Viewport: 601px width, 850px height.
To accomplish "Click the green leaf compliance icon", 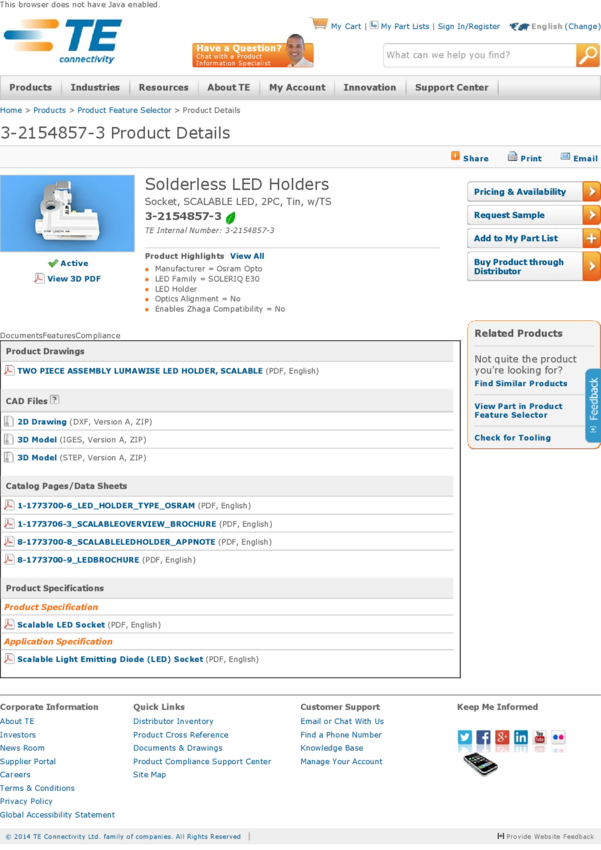I will 230,217.
